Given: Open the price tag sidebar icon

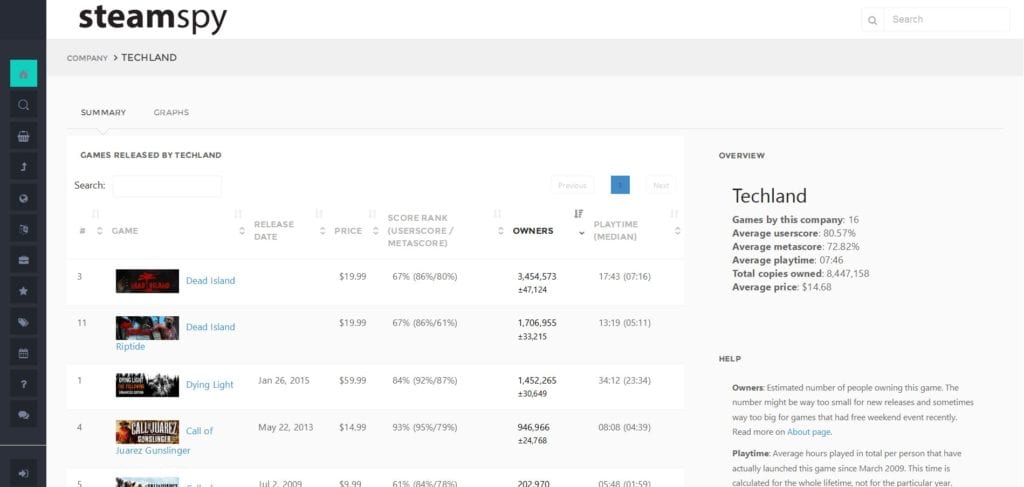Looking at the screenshot, I should coord(23,322).
